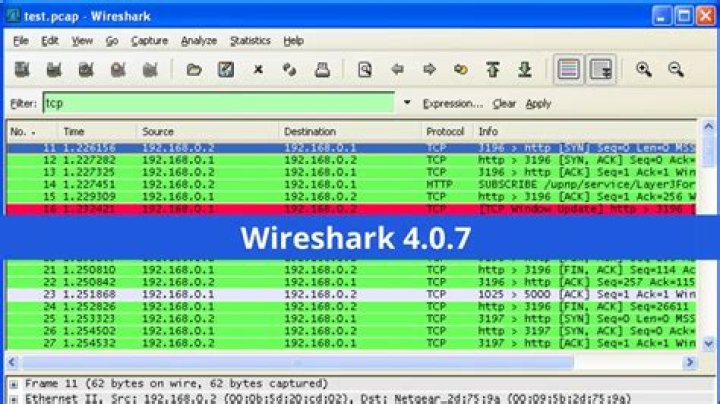
Task: Click the Expression... button
Action: coord(453,104)
